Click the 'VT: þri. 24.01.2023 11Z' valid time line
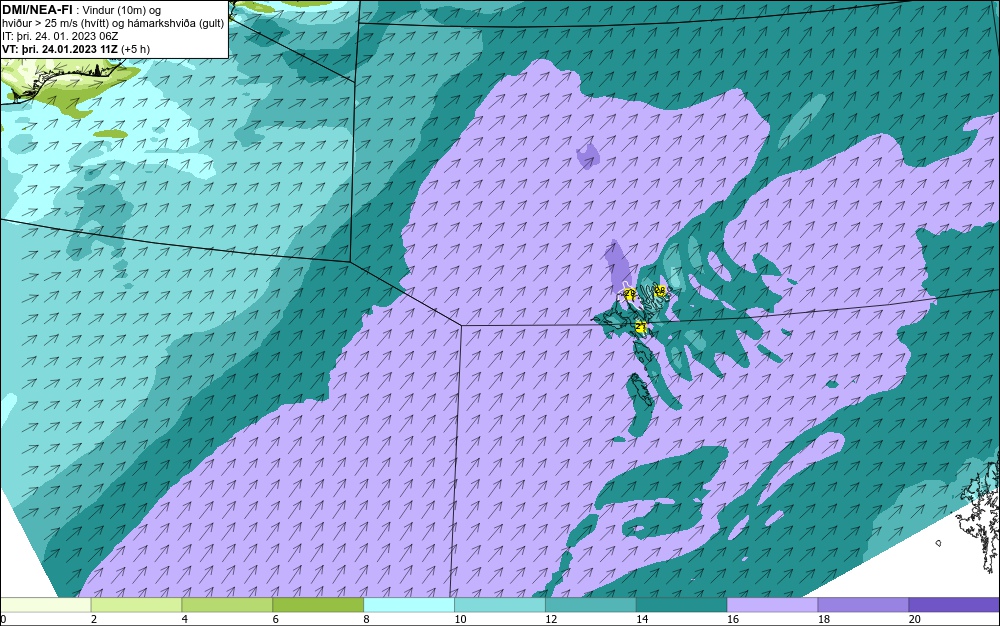The height and width of the screenshot is (626, 1000). pyautogui.click(x=60, y=49)
